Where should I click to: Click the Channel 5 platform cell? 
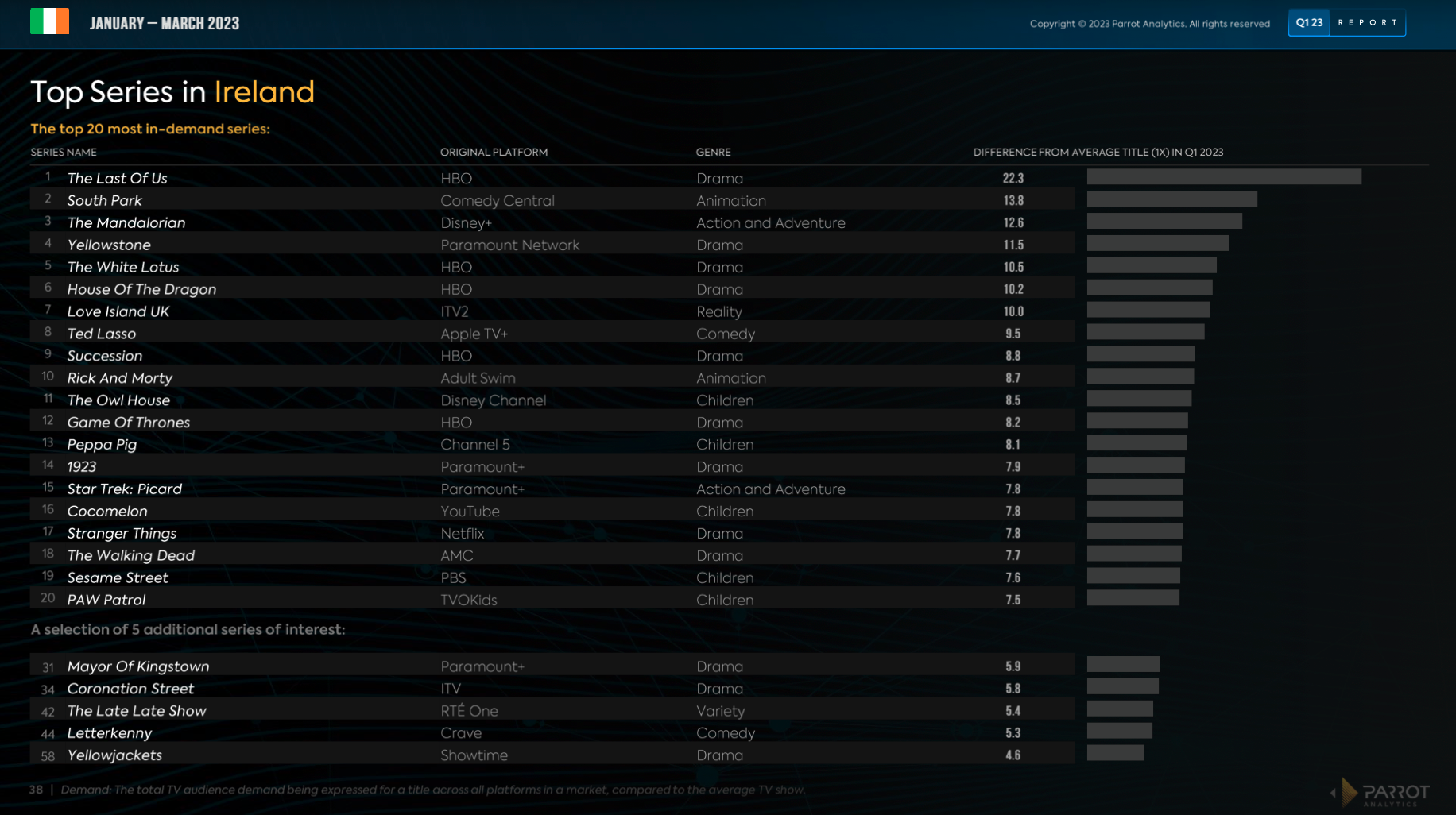[x=475, y=446]
